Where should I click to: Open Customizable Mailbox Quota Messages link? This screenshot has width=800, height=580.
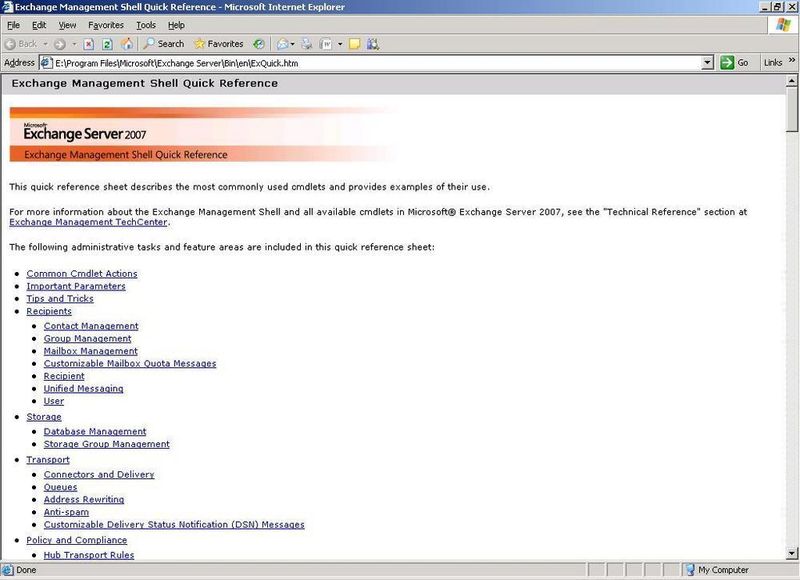click(130, 364)
